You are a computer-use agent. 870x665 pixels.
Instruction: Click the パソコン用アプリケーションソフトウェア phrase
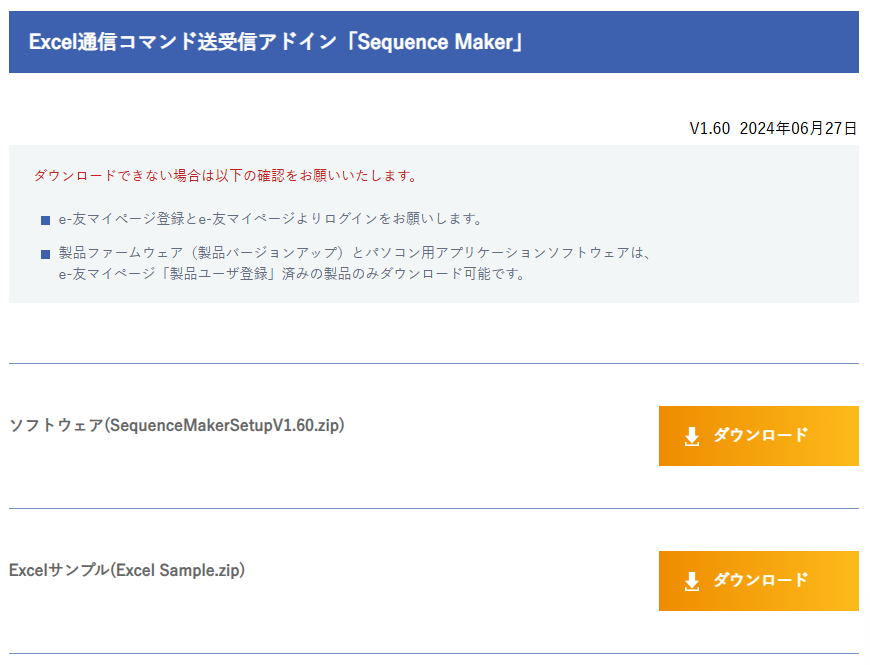click(498, 253)
